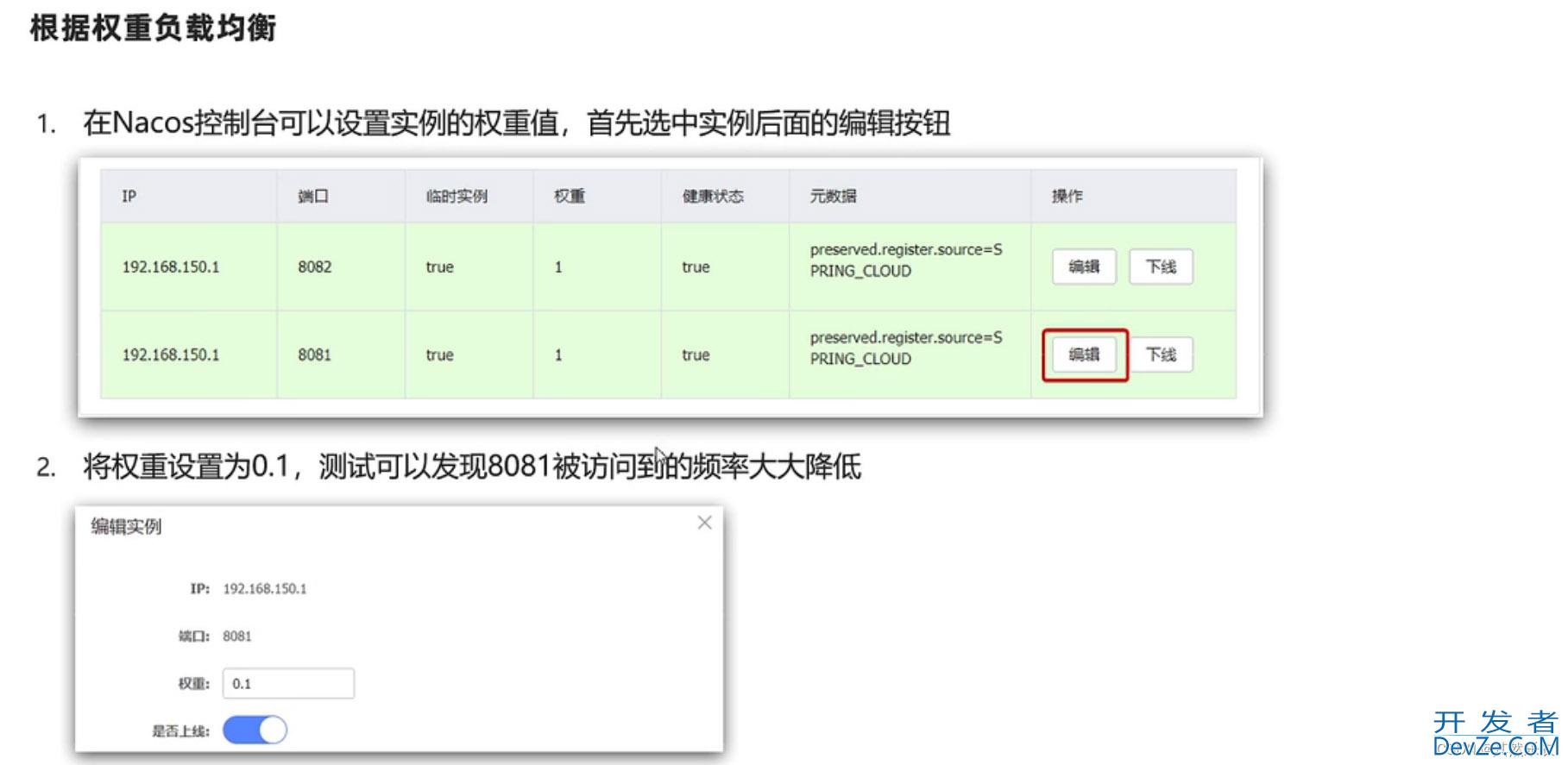
Task: Select IP 192.168.150.1 in 8082 row
Action: 171,267
